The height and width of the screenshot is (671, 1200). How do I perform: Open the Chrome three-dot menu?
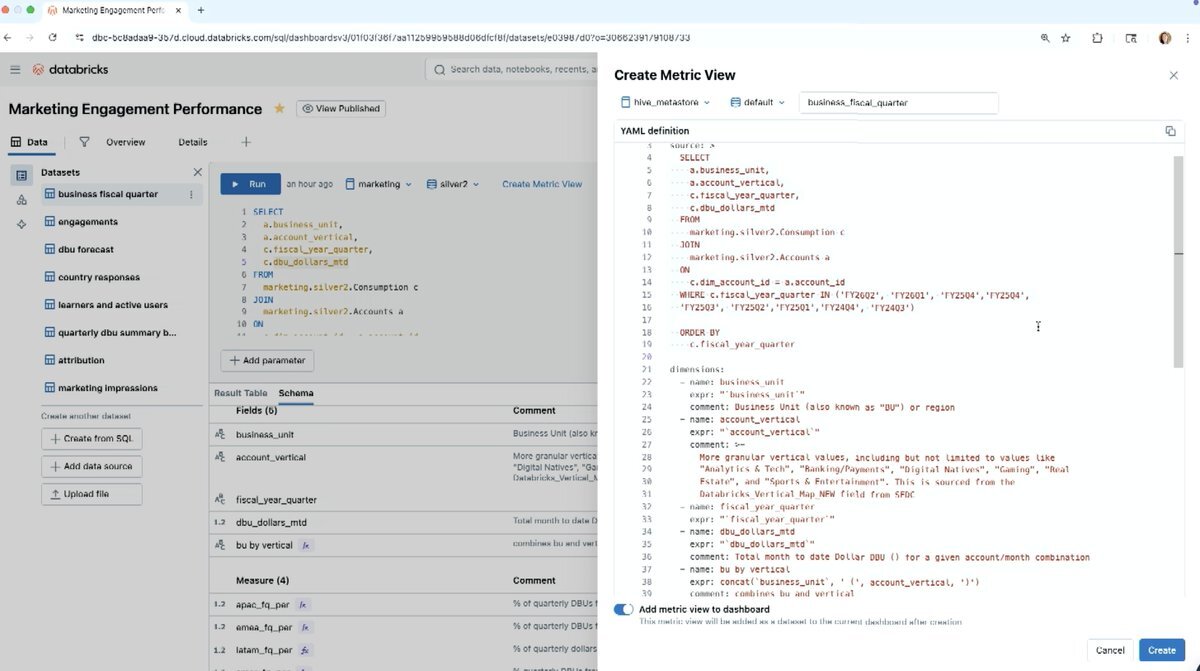pos(1190,38)
